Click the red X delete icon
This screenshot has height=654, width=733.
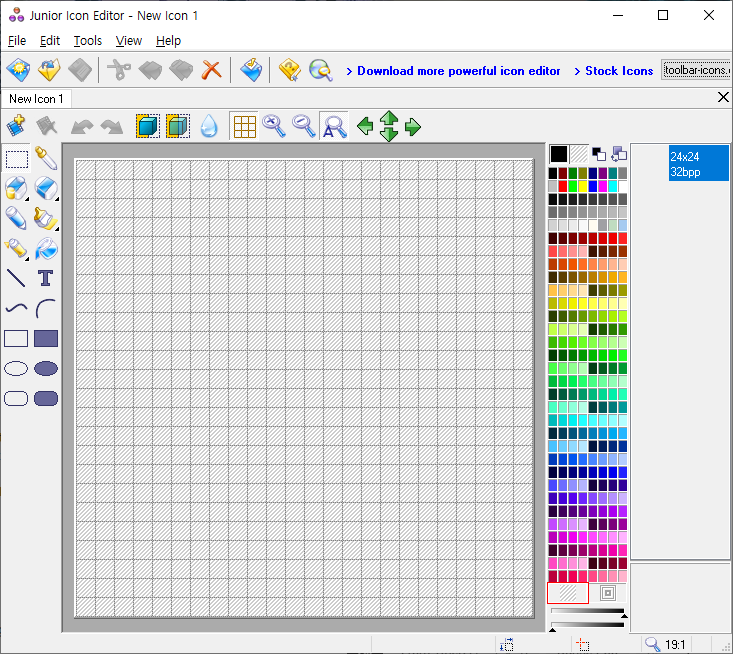click(x=211, y=70)
